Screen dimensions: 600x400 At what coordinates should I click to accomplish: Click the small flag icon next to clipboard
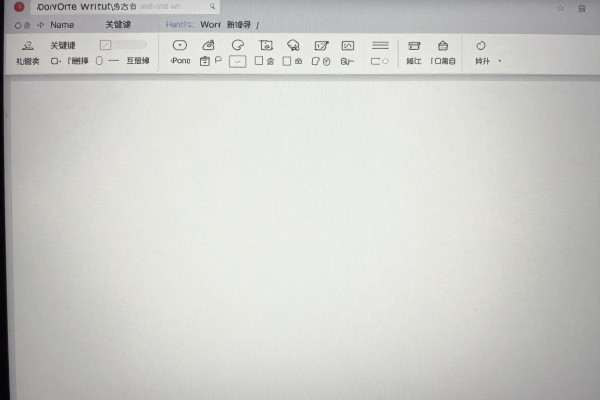(x=218, y=60)
